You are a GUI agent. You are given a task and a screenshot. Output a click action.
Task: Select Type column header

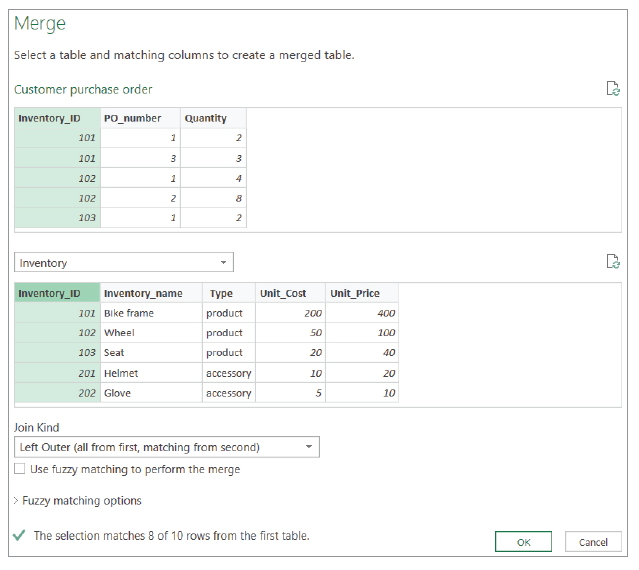coord(229,293)
